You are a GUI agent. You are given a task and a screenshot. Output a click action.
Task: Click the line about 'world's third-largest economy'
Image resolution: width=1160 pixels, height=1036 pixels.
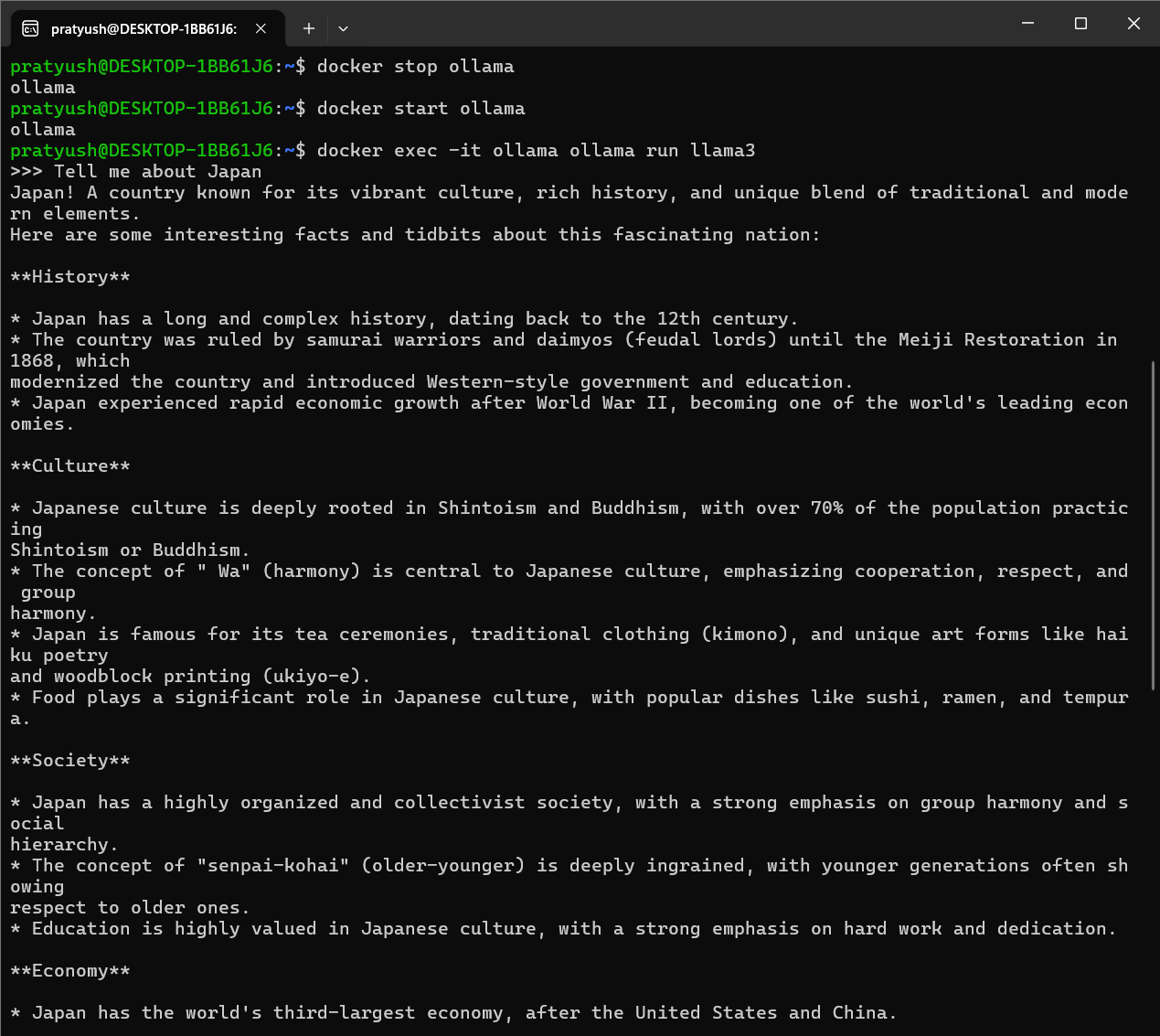(x=453, y=1012)
